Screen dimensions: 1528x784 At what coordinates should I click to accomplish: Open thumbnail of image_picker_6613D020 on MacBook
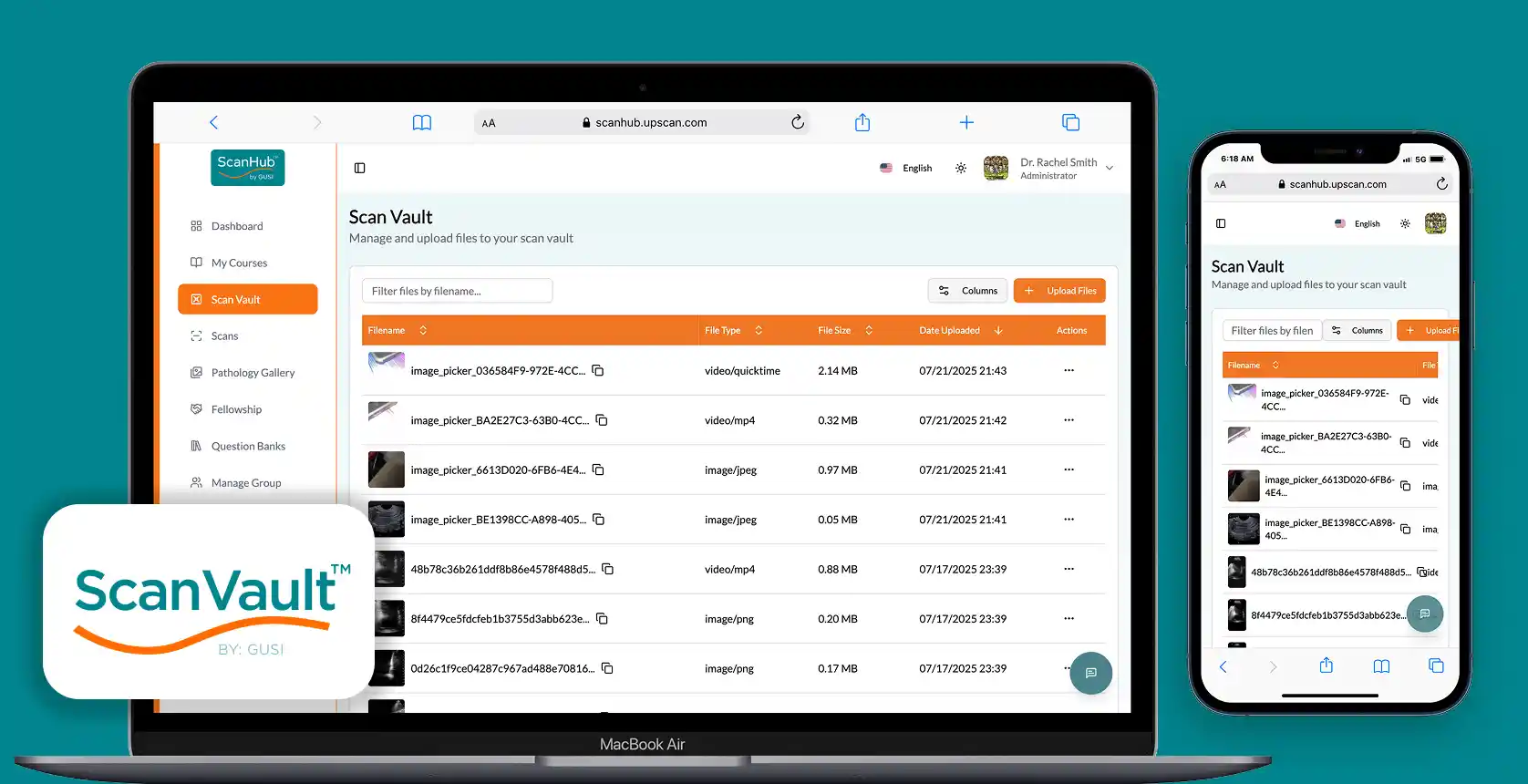pyautogui.click(x=387, y=469)
